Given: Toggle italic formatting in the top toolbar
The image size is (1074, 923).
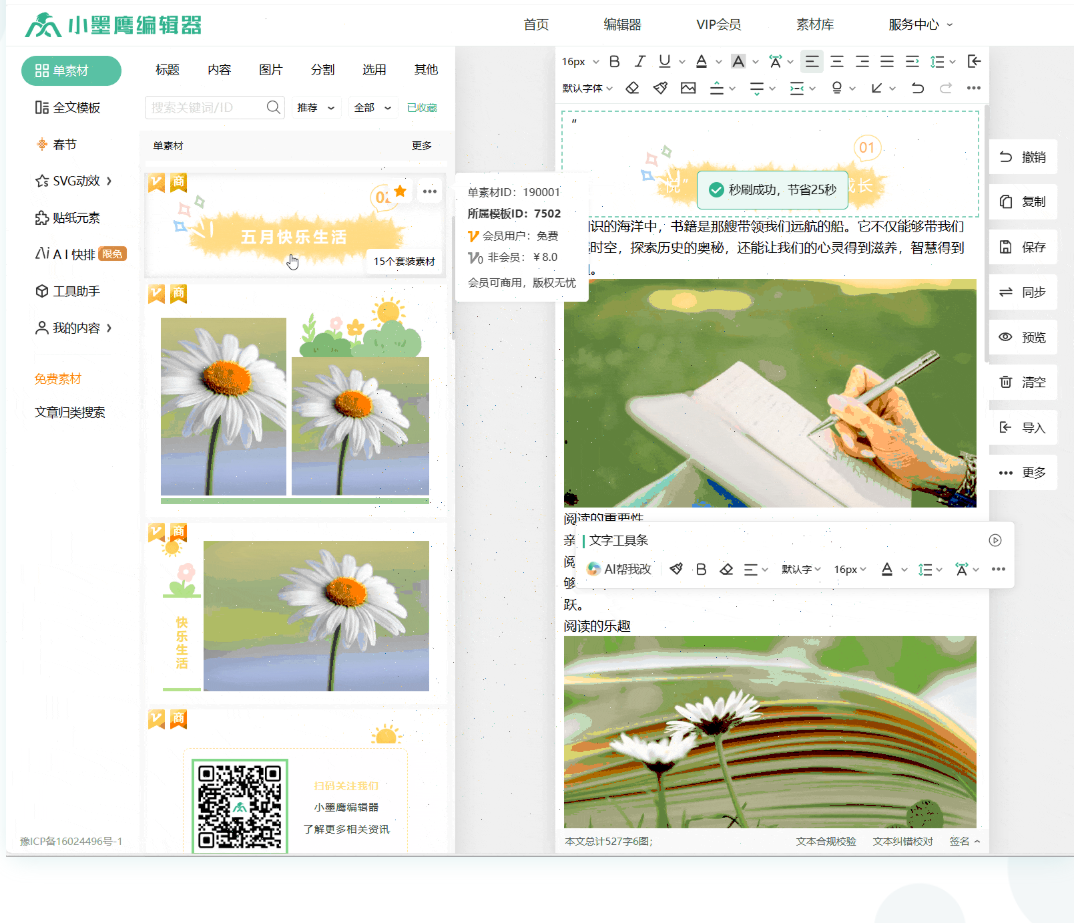Looking at the screenshot, I should [640, 61].
